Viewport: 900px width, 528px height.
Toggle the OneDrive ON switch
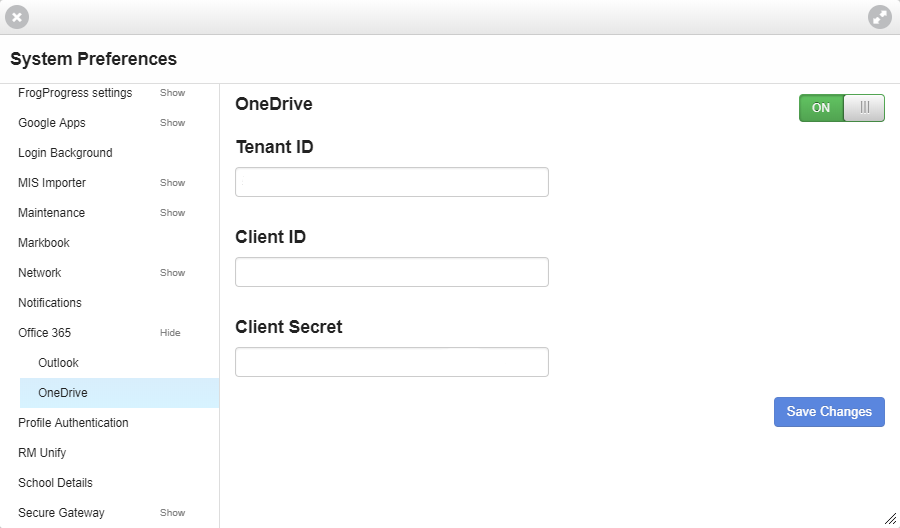click(x=841, y=108)
